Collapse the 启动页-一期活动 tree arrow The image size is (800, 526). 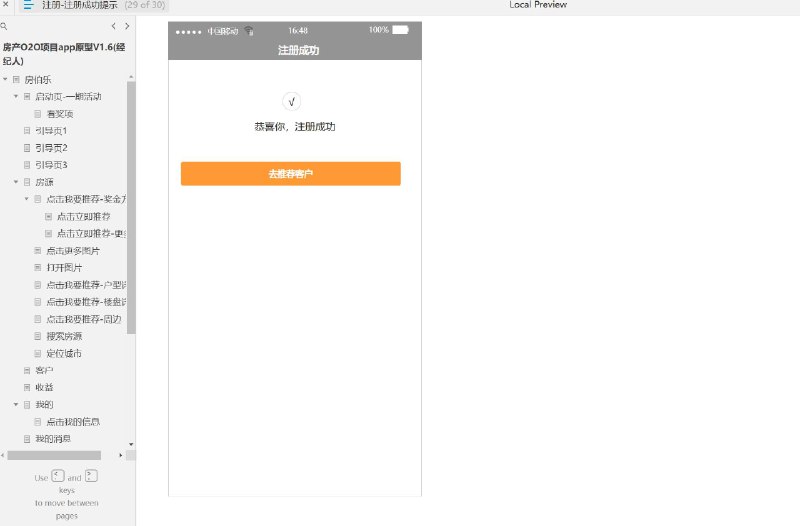click(x=16, y=96)
